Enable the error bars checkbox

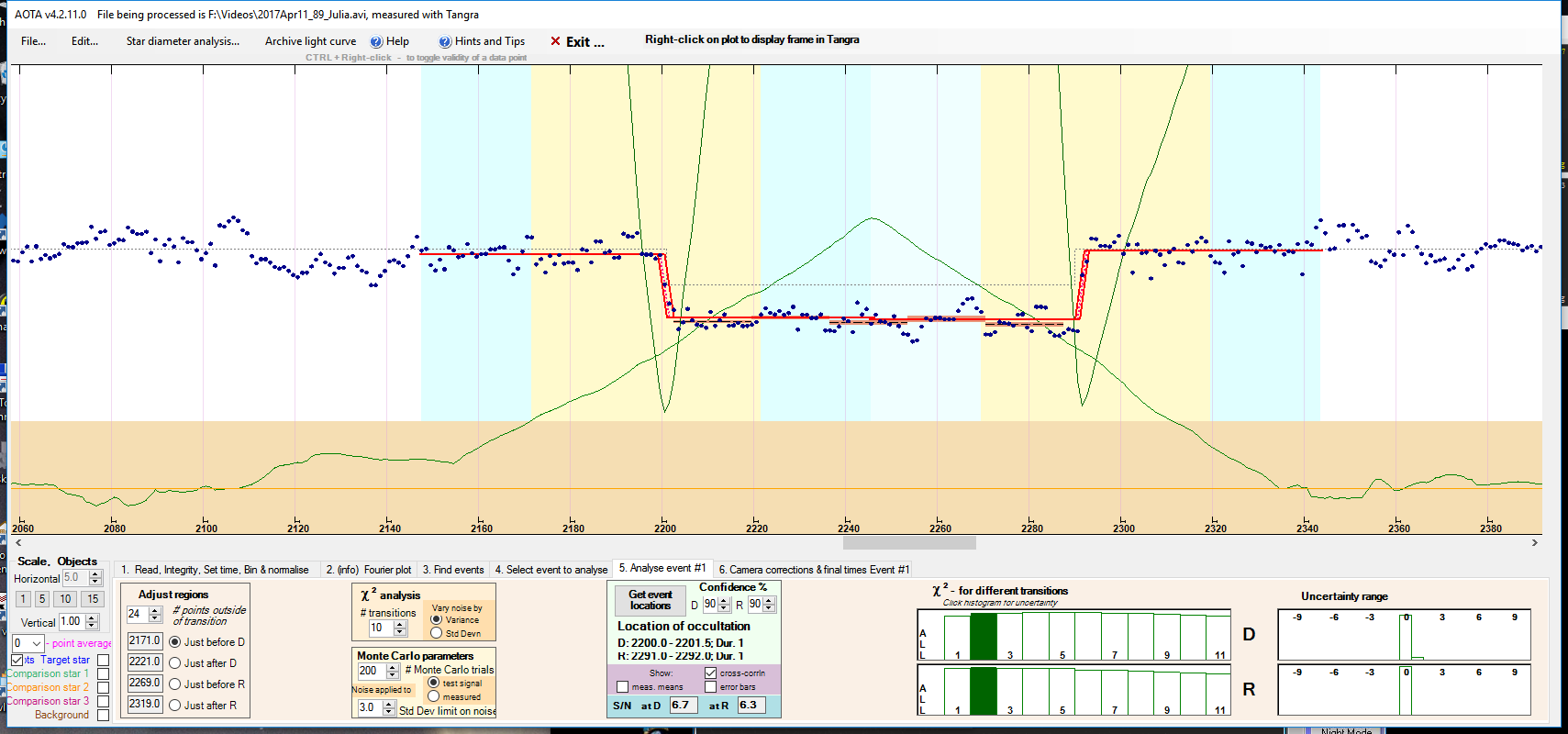click(x=710, y=686)
